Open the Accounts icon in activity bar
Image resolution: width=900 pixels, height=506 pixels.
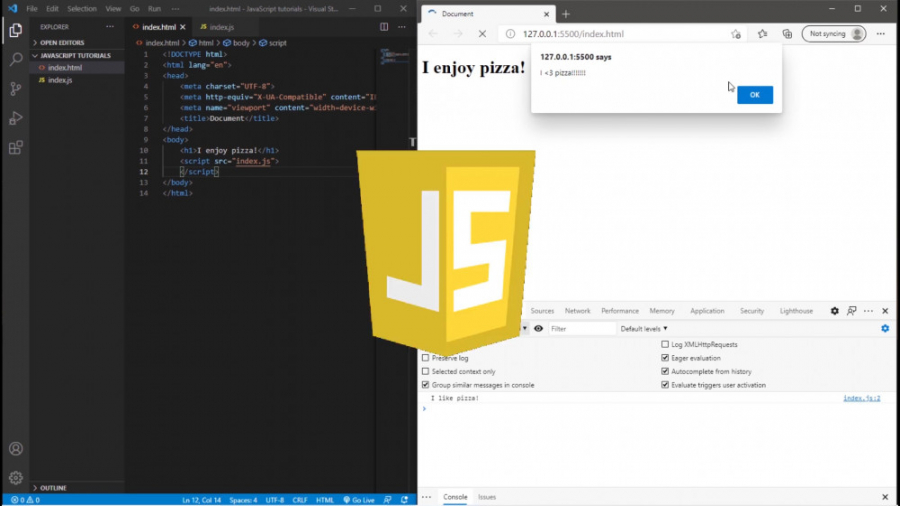15,449
